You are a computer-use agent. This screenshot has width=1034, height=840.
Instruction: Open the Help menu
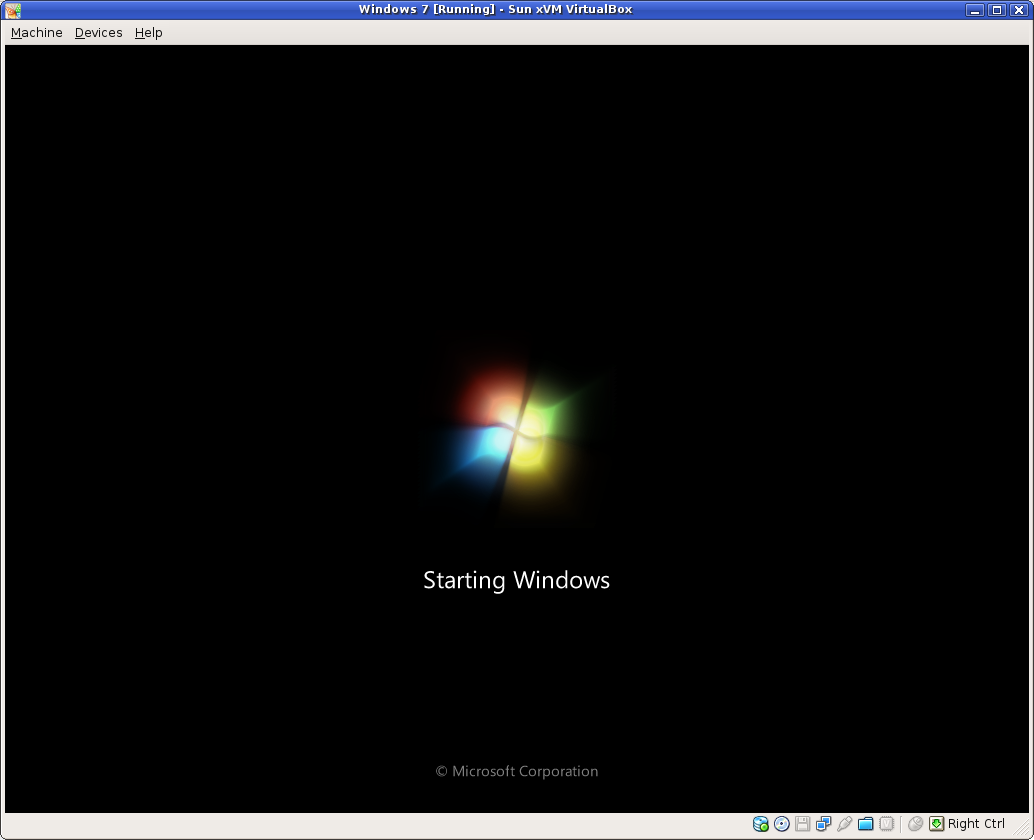point(149,33)
